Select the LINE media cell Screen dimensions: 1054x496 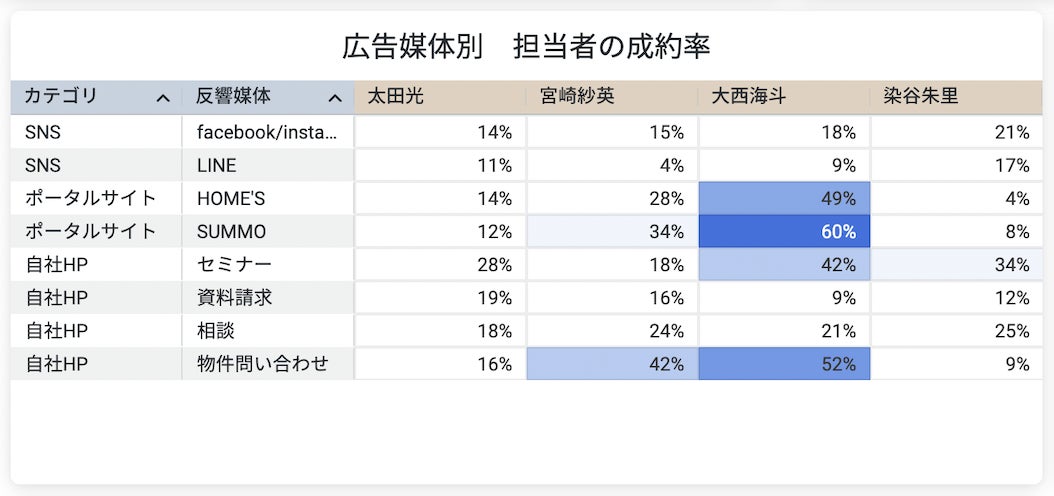click(217, 165)
